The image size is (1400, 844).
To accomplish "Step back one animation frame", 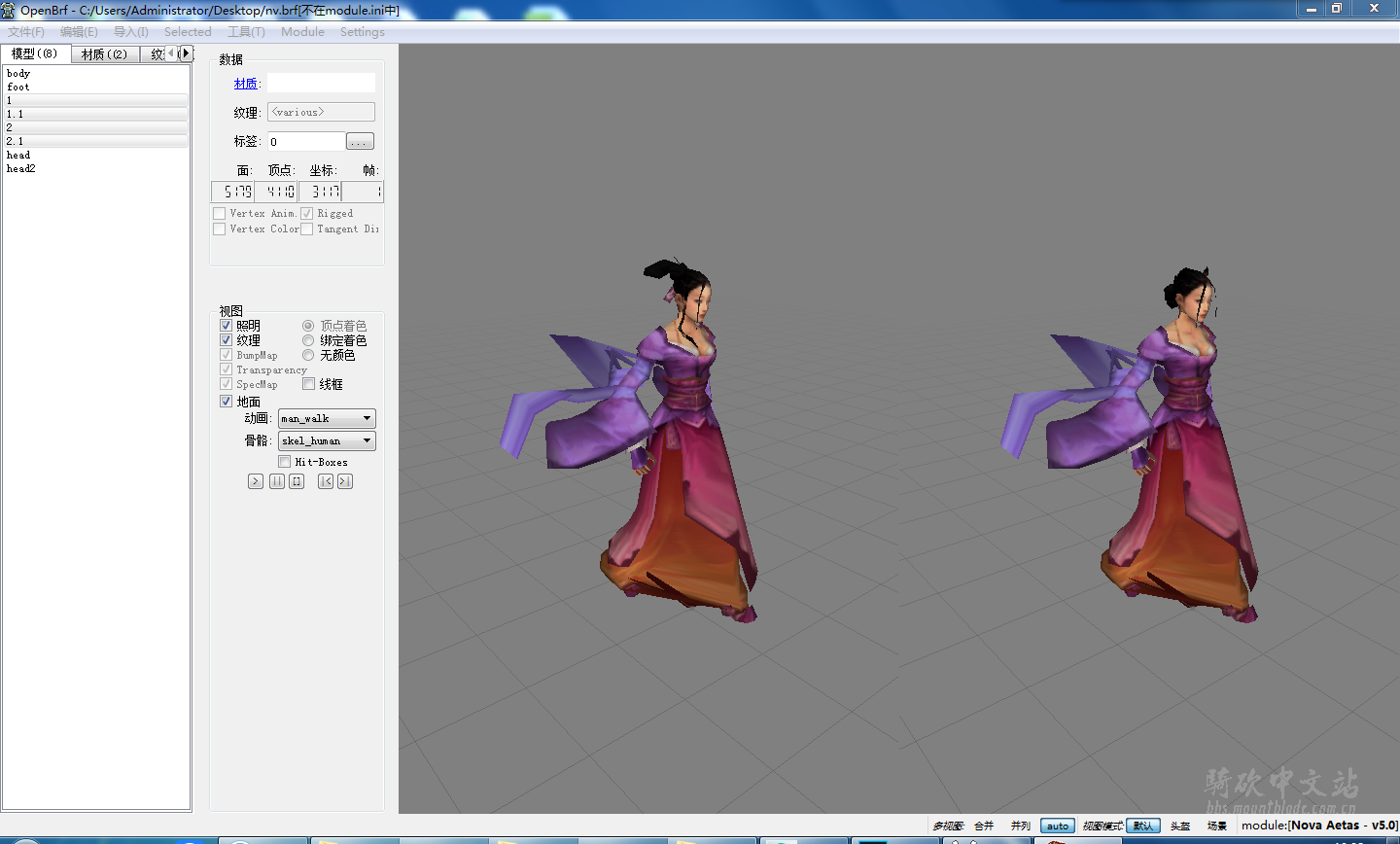I will [x=326, y=481].
